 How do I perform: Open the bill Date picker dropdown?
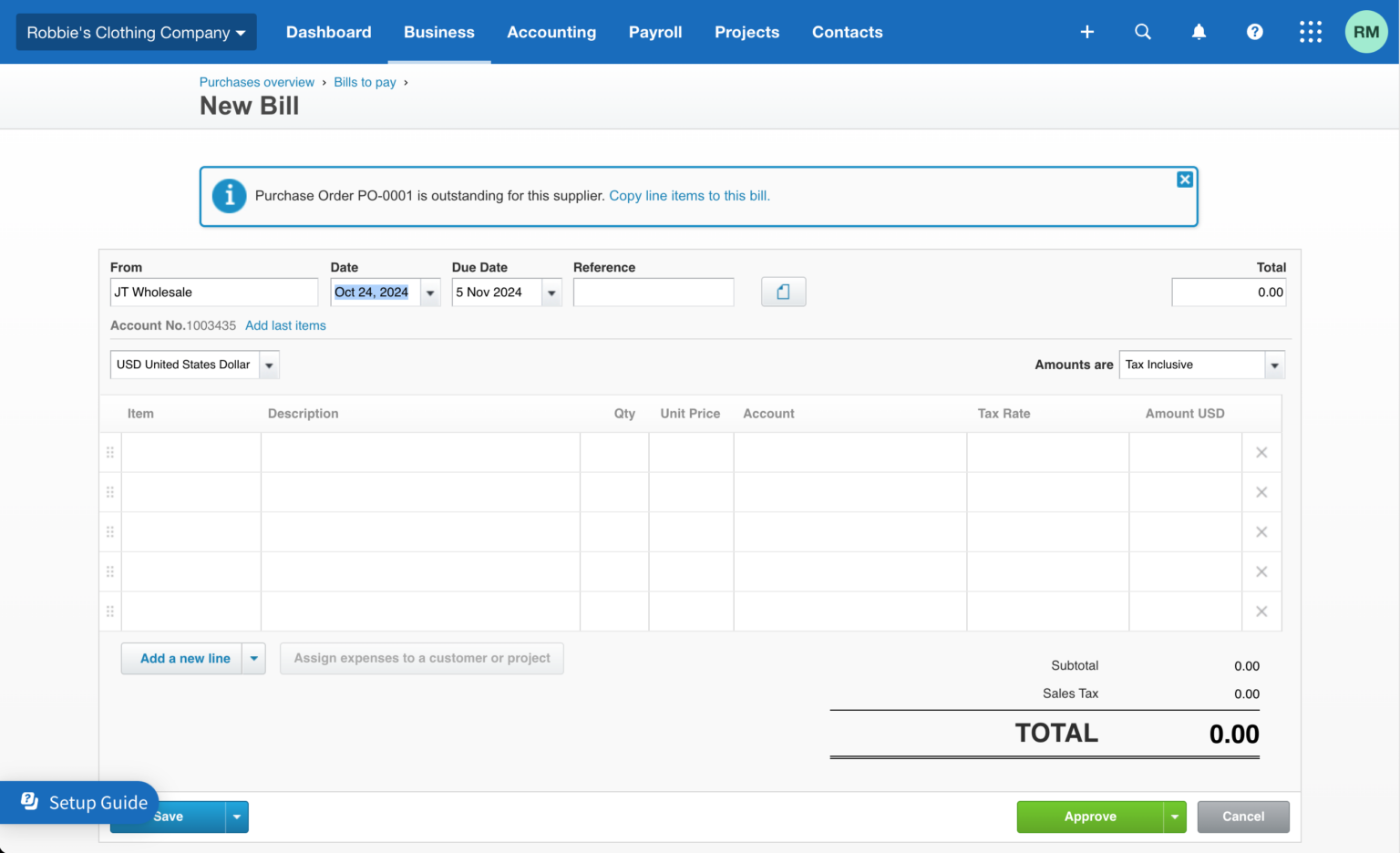(429, 292)
